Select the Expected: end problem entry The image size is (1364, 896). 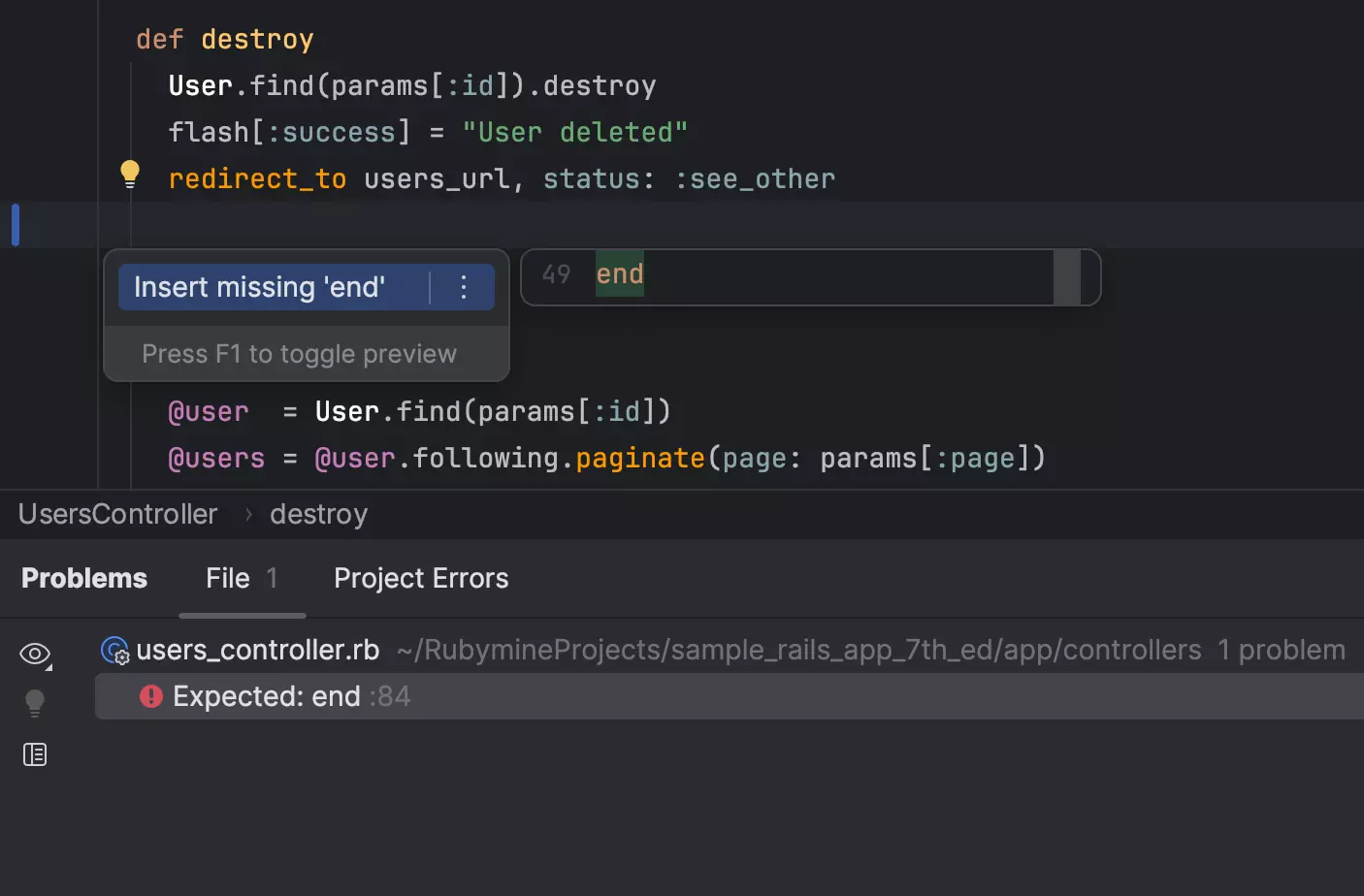pyautogui.click(x=291, y=696)
